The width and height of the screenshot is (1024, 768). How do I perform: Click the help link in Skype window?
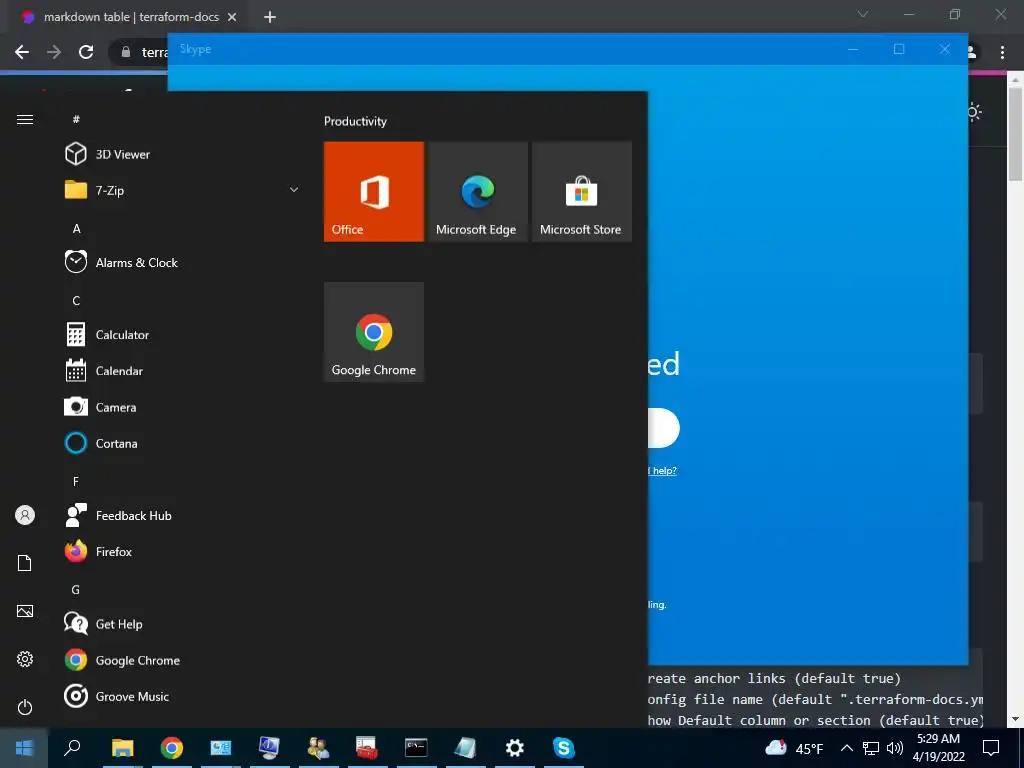(x=662, y=470)
